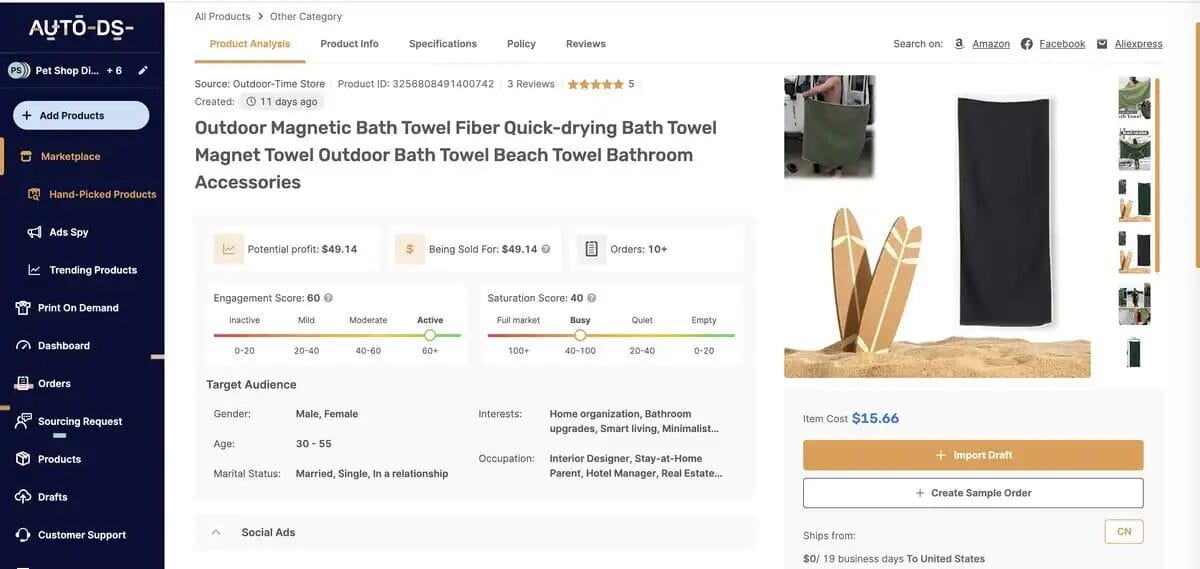Click the All Products breadcrumb

point(222,16)
